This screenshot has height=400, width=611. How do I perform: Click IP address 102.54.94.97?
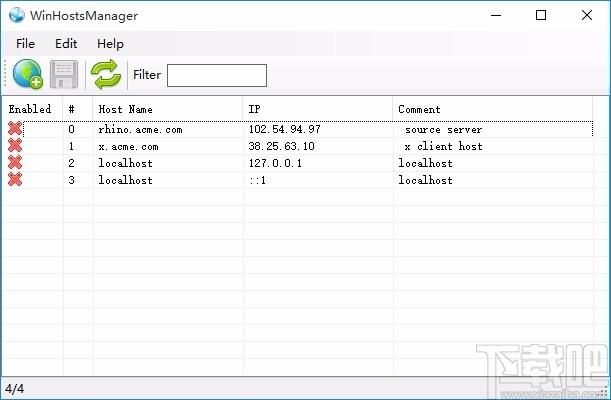[284, 129]
